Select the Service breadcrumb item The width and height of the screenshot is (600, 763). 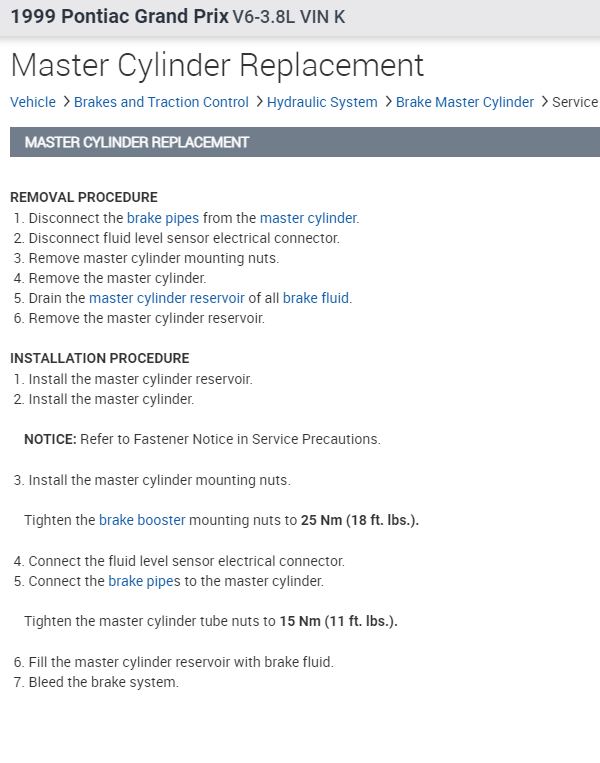point(575,102)
